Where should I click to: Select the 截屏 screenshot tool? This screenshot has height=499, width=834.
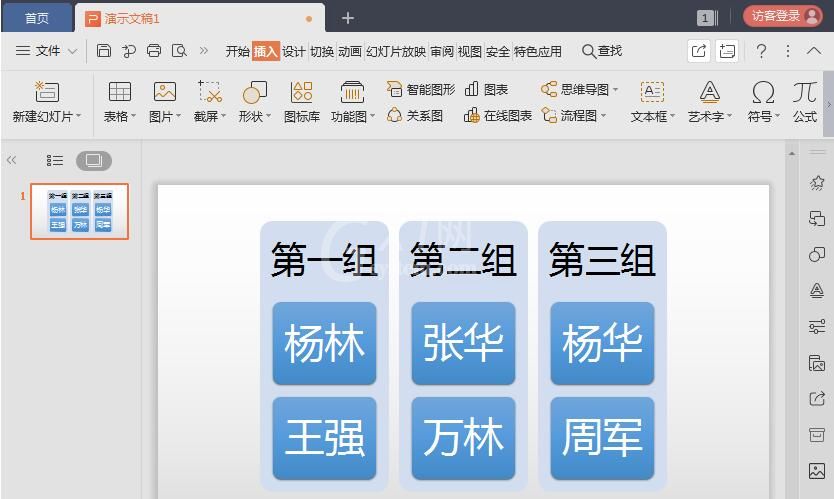tap(210, 92)
